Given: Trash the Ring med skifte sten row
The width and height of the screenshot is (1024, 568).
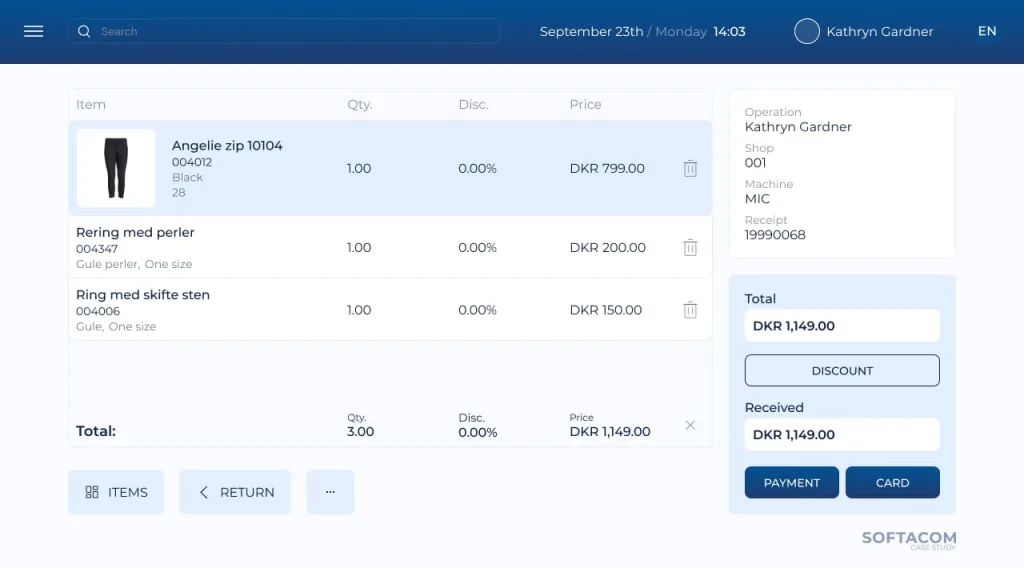Looking at the screenshot, I should tap(690, 310).
